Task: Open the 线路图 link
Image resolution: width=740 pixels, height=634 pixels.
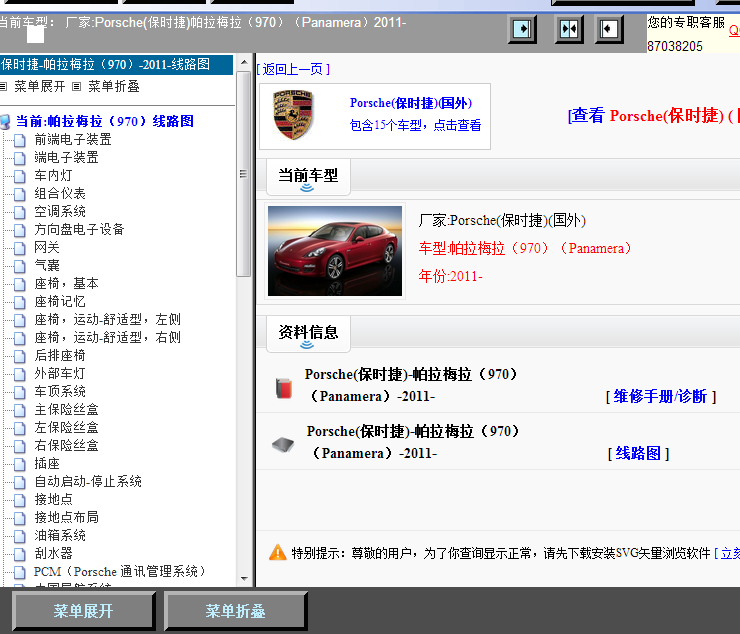Action: (638, 453)
